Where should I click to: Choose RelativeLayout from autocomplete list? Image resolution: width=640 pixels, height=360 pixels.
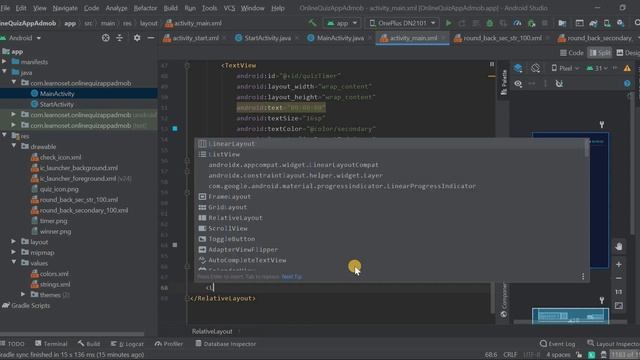(x=392, y=218)
